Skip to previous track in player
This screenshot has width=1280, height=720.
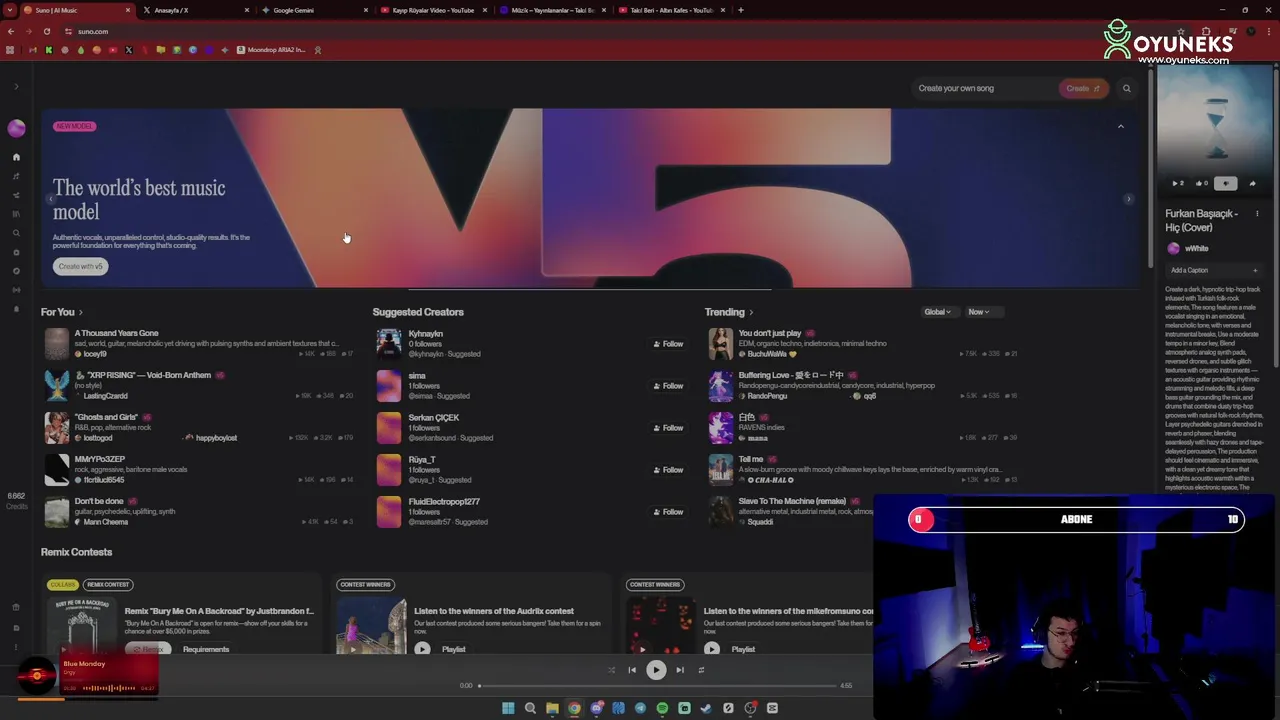click(x=632, y=670)
